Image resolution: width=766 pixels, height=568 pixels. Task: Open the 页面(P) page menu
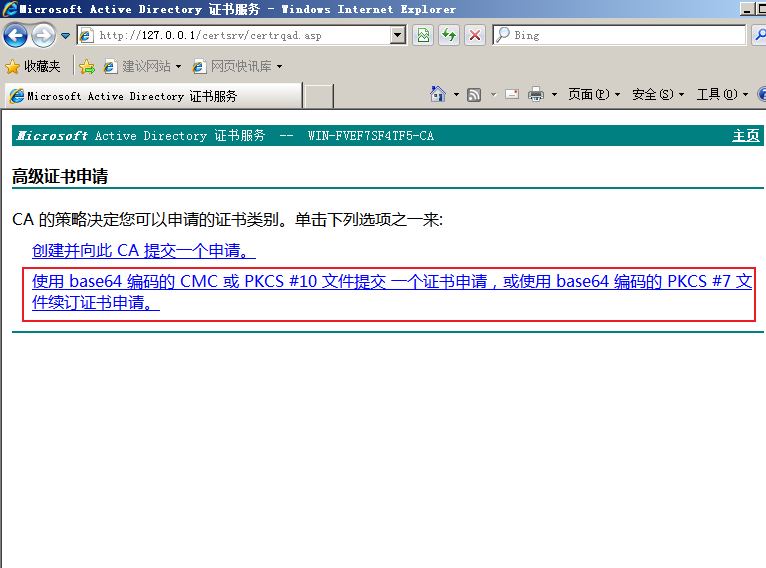point(594,94)
